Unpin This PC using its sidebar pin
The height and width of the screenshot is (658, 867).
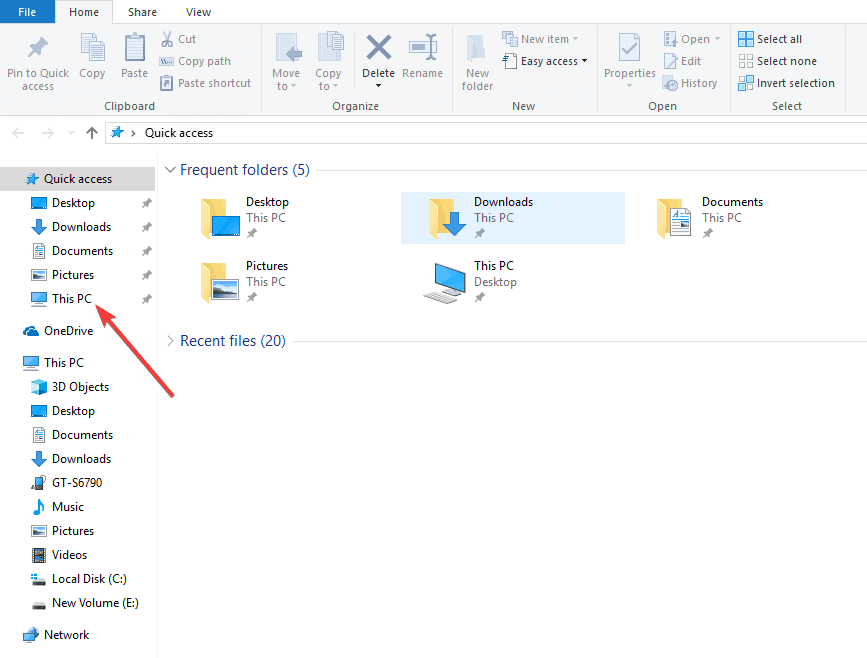[147, 299]
